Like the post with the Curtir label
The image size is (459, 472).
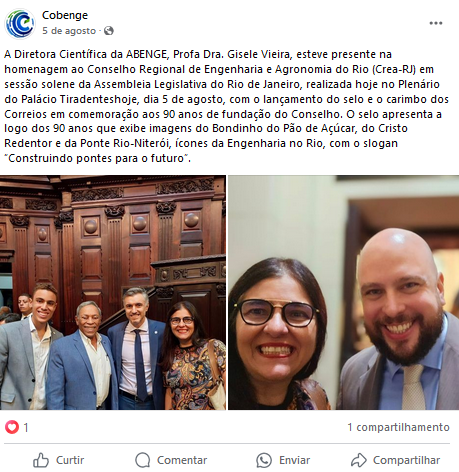(70, 460)
